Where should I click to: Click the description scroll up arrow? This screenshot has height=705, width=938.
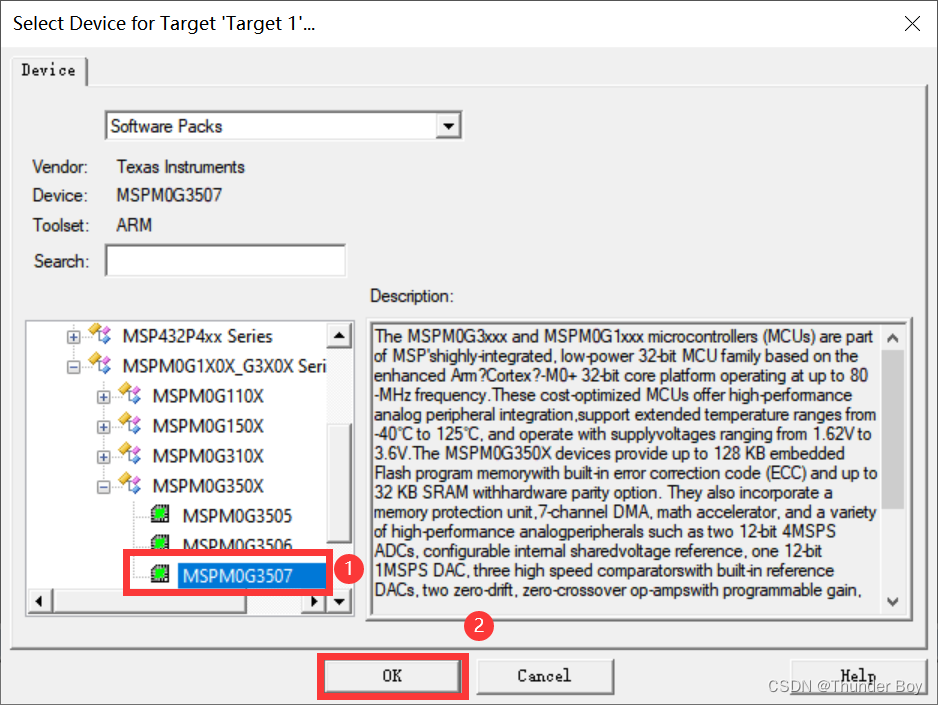[893, 338]
